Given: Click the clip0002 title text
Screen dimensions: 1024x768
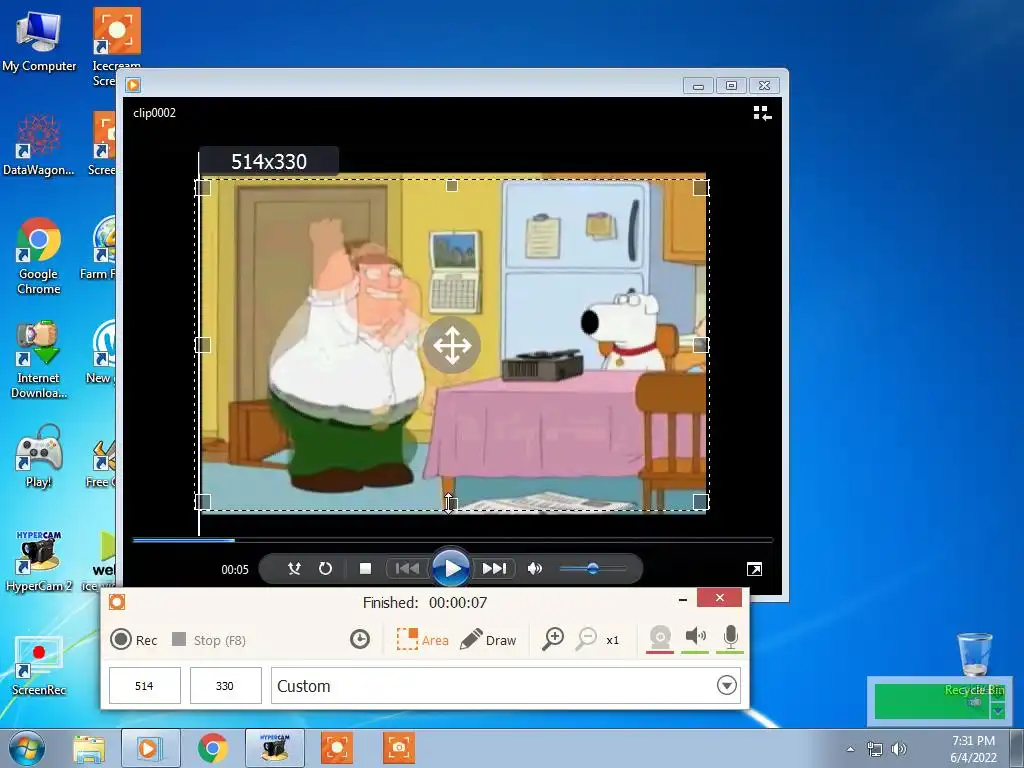Looking at the screenshot, I should [x=154, y=112].
